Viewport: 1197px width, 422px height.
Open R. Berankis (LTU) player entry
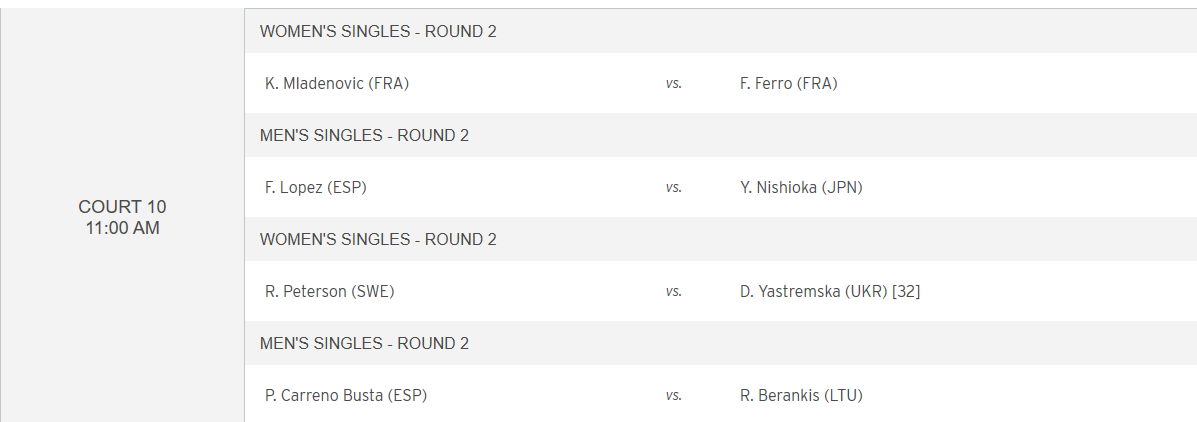[x=801, y=396]
